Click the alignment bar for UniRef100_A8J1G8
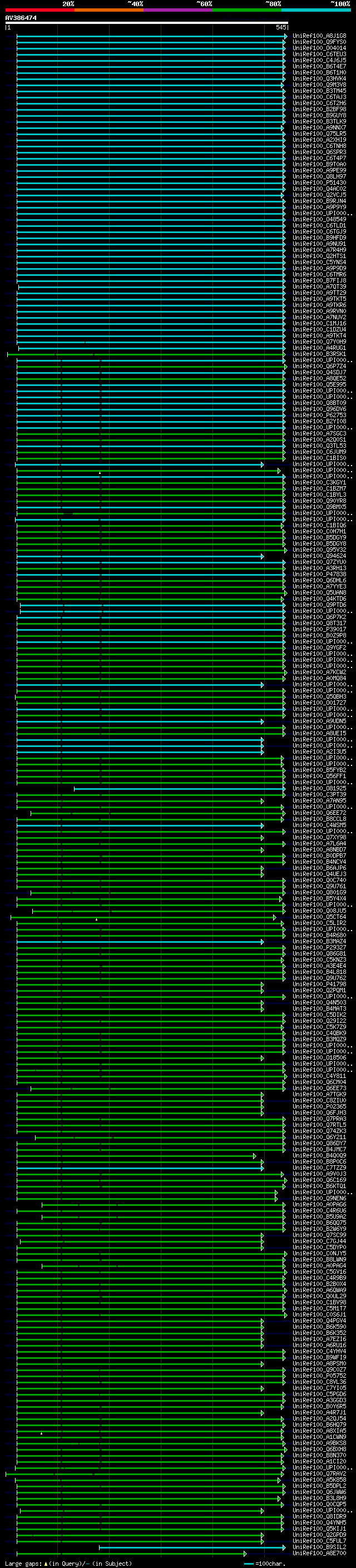 (151, 36)
